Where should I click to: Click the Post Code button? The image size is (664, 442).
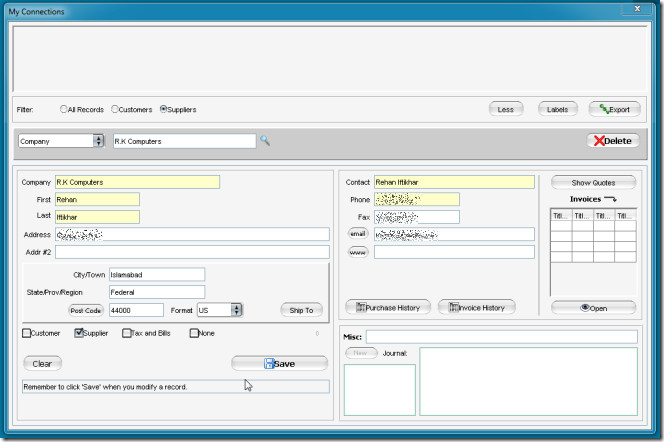point(86,310)
